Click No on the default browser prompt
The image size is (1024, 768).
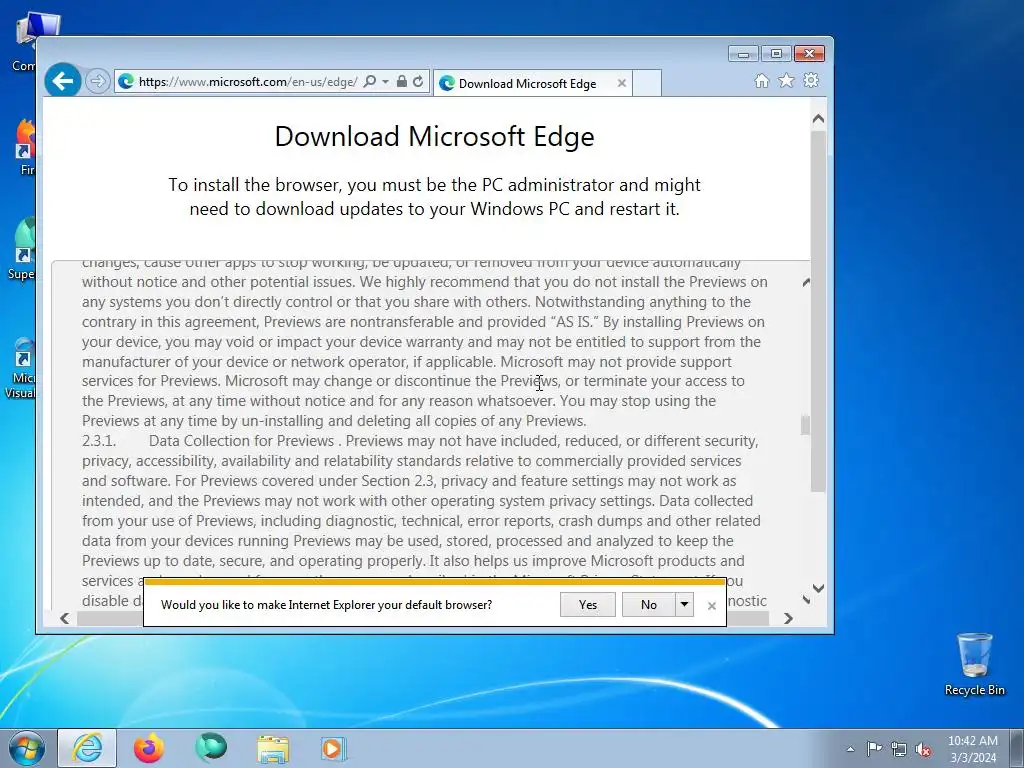[648, 605]
